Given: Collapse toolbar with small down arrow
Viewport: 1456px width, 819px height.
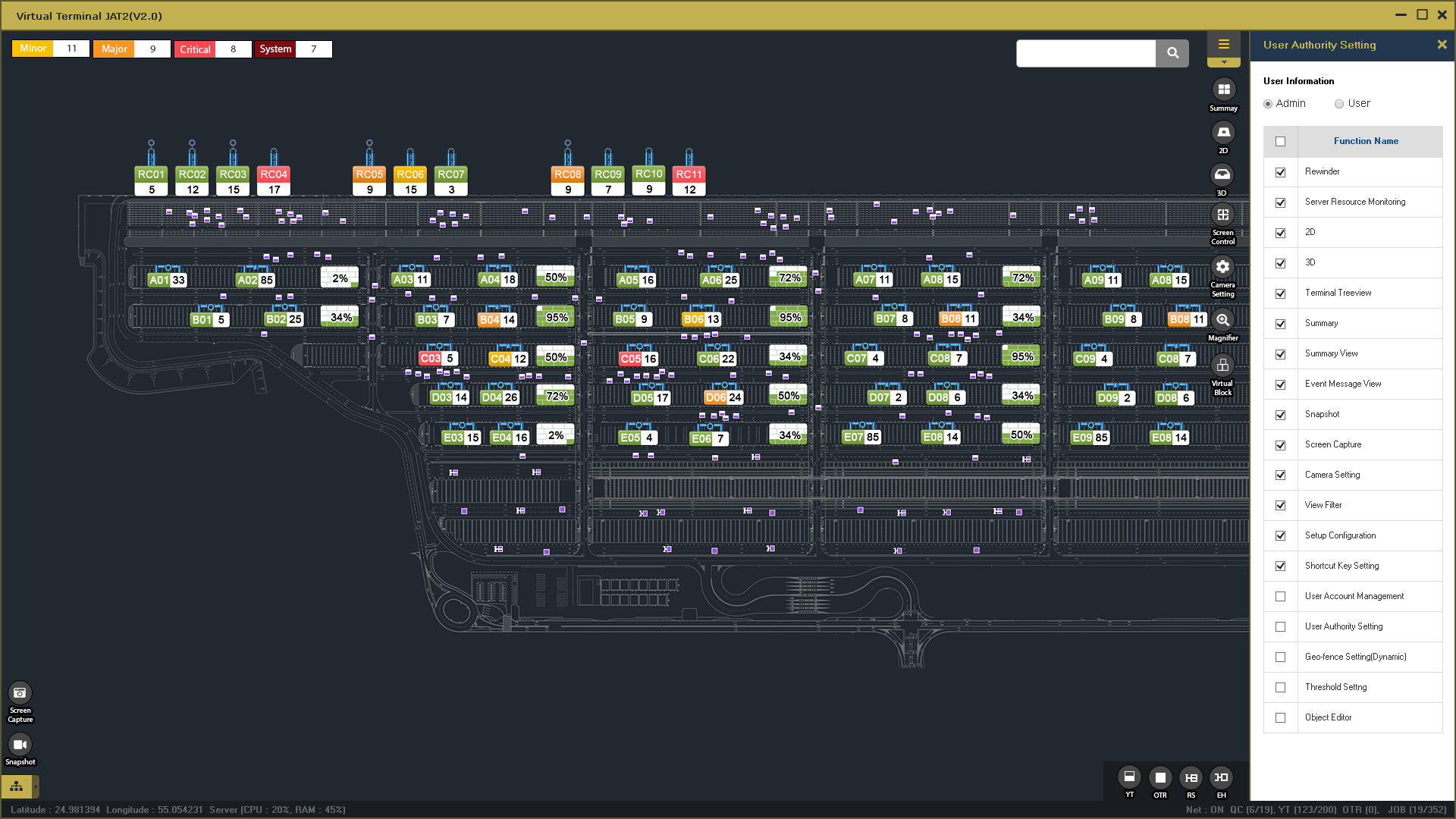Looking at the screenshot, I should [x=1223, y=62].
